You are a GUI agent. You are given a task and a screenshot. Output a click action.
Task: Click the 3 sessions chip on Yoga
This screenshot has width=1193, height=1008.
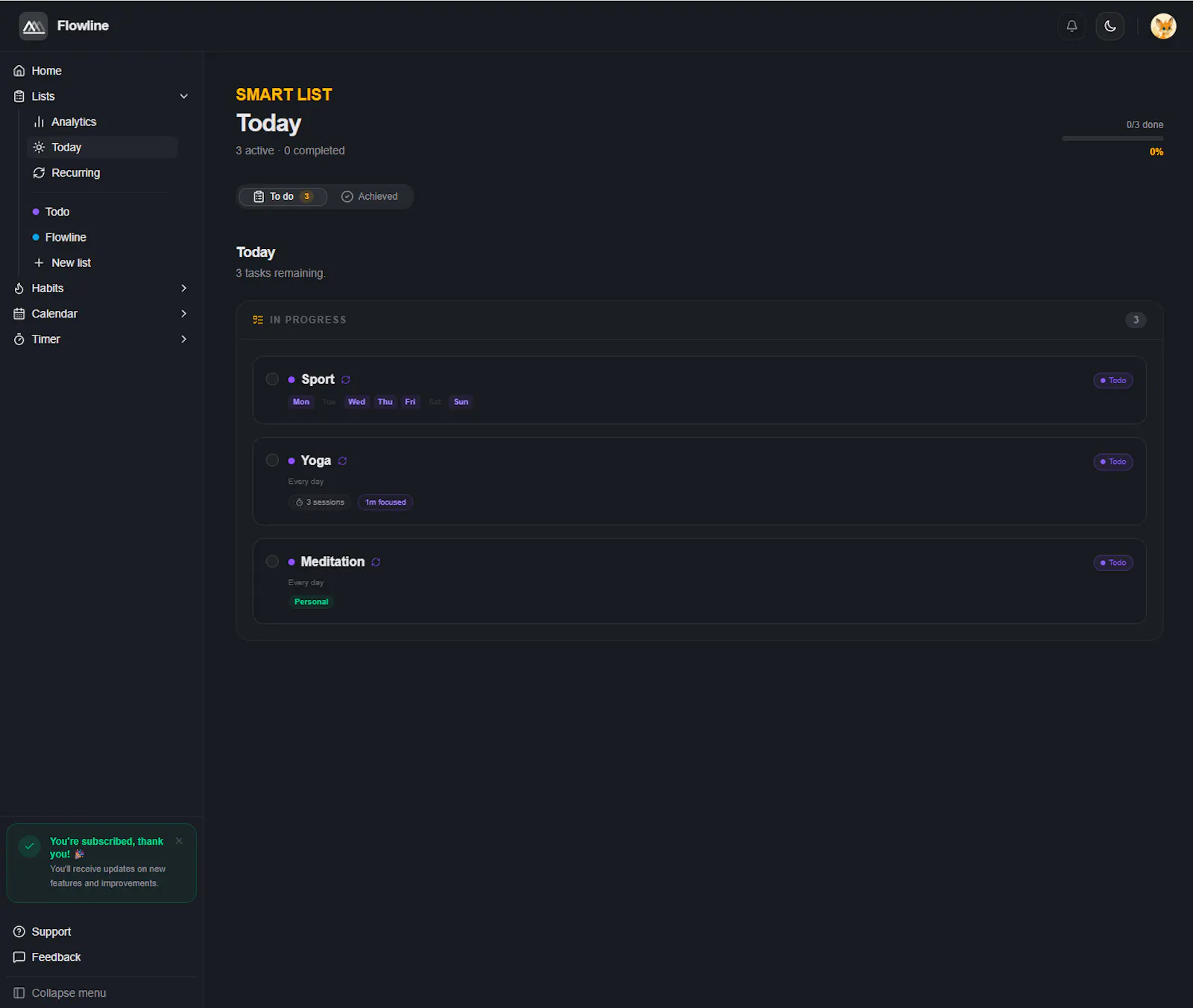(320, 503)
